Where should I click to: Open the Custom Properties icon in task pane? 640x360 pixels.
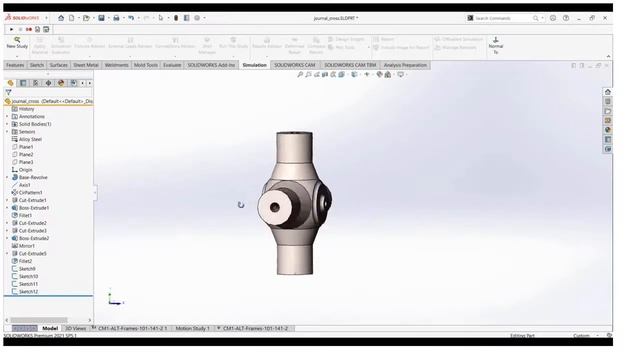(608, 140)
